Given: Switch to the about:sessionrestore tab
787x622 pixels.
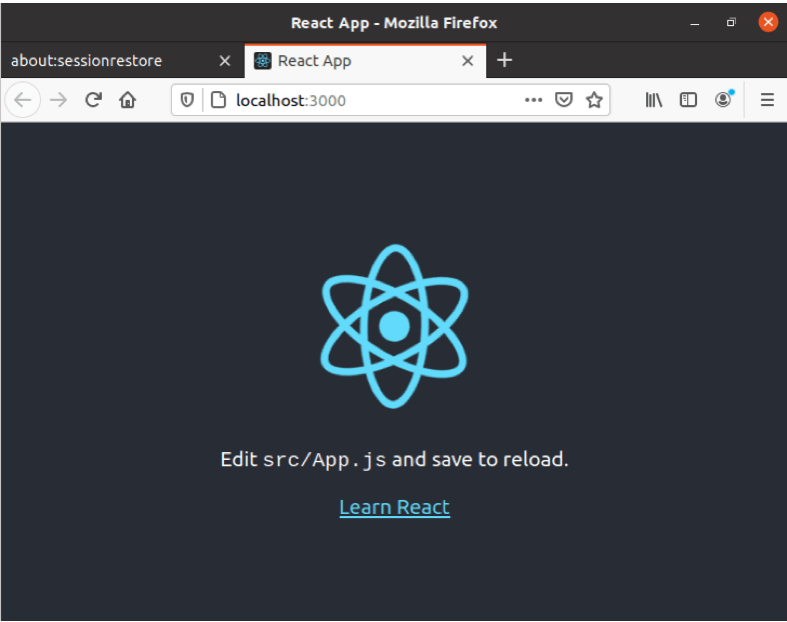Looking at the screenshot, I should [x=122, y=61].
